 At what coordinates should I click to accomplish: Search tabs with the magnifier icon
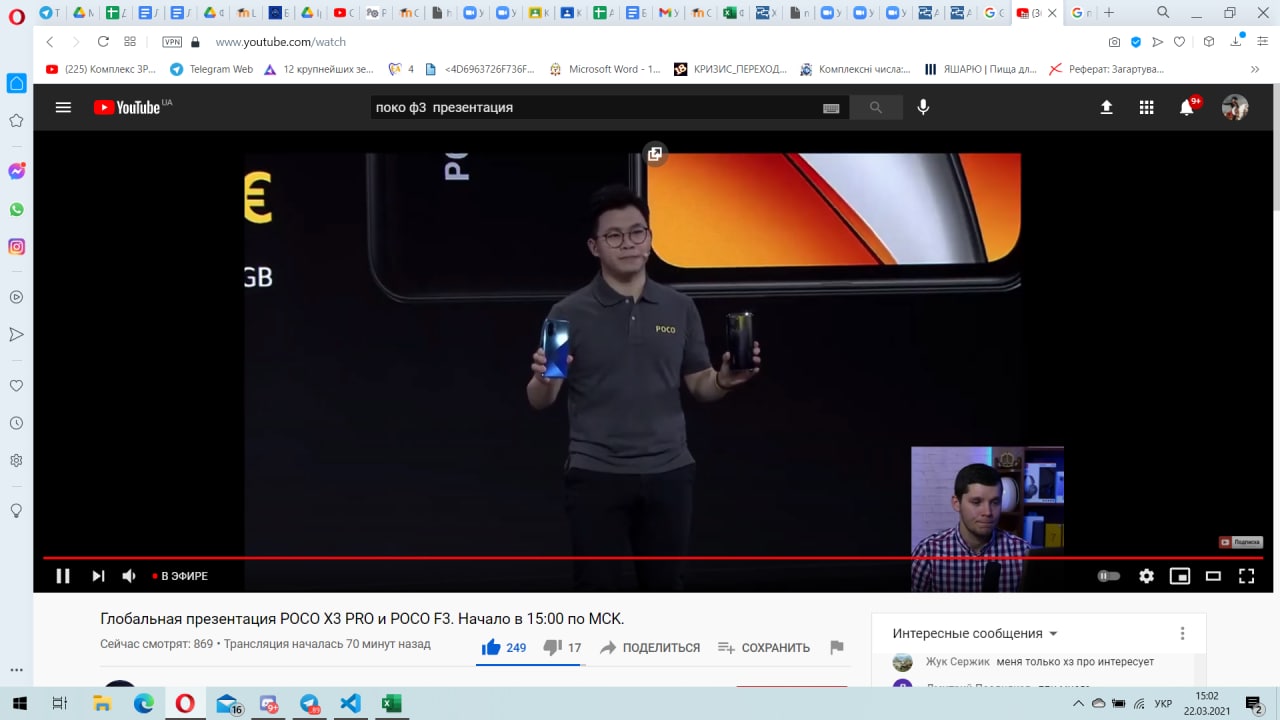point(1163,13)
